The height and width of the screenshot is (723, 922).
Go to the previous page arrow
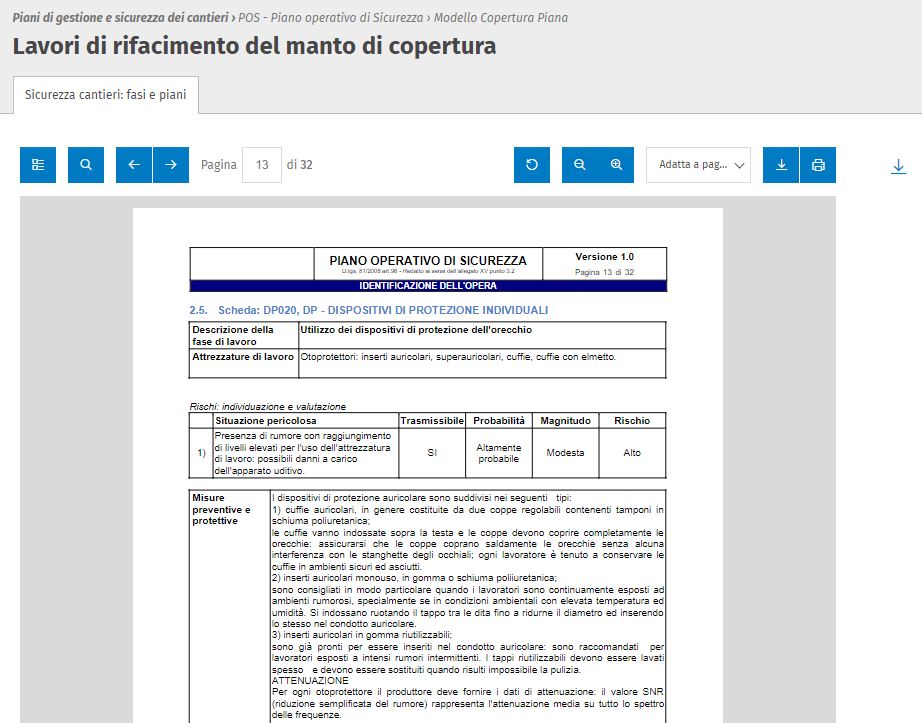tap(134, 165)
